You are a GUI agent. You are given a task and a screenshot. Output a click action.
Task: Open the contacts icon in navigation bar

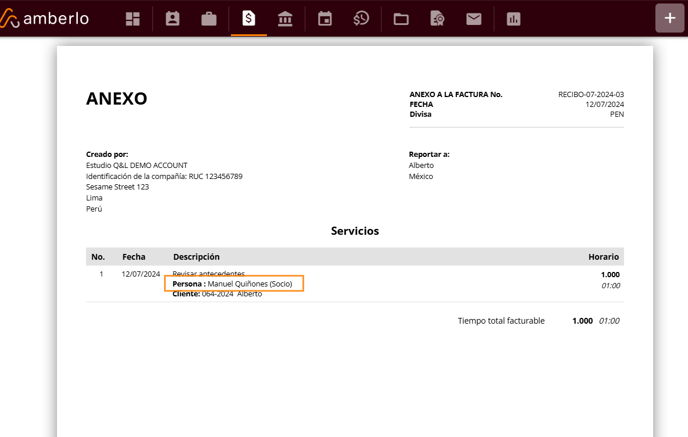tap(172, 19)
